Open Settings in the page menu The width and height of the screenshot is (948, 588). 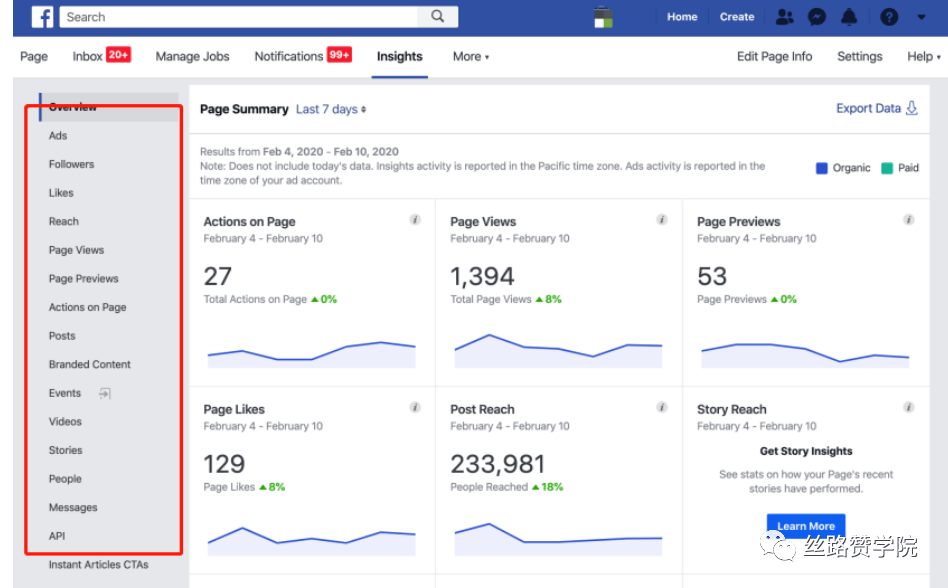point(860,56)
